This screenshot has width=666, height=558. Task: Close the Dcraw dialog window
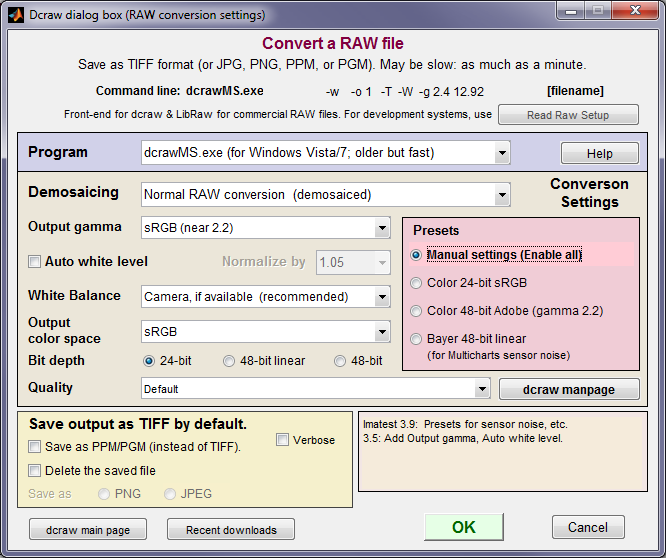click(x=635, y=11)
